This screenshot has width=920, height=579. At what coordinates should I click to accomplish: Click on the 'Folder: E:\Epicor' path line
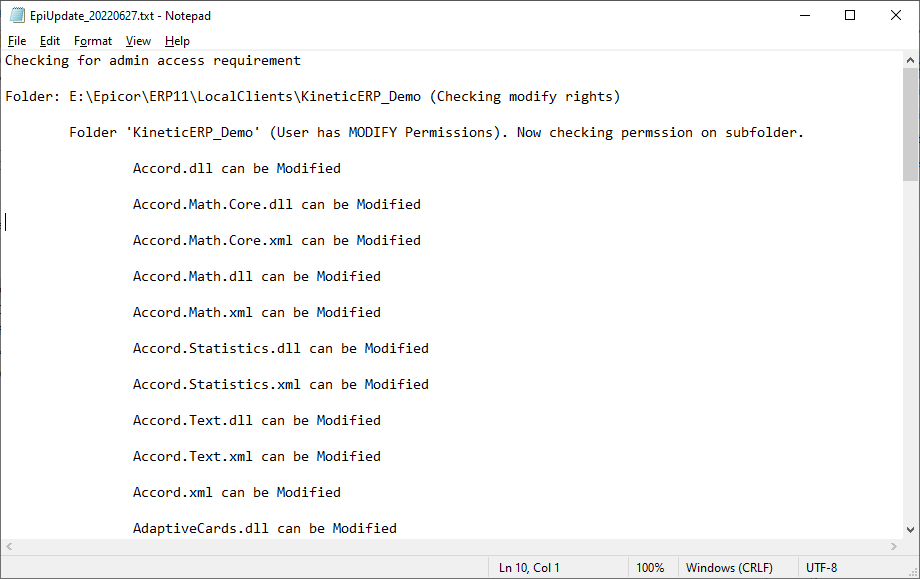pos(313,96)
